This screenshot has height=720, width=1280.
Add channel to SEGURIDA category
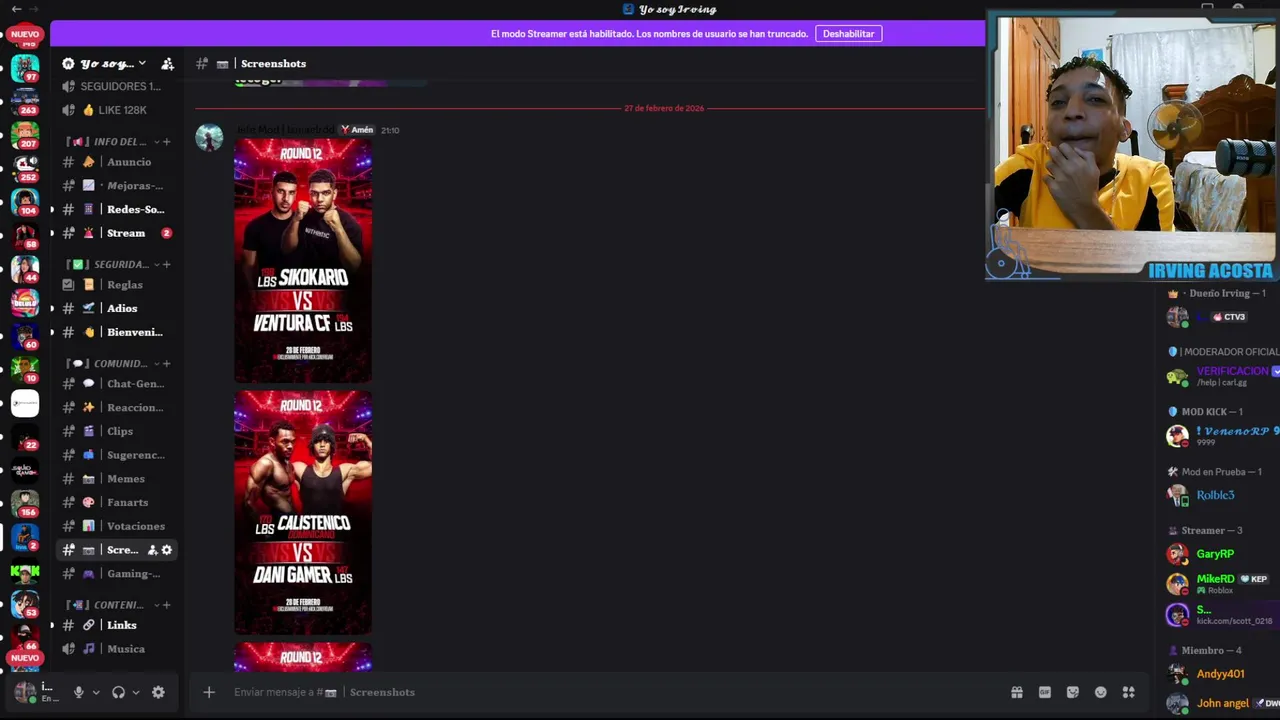(x=166, y=264)
